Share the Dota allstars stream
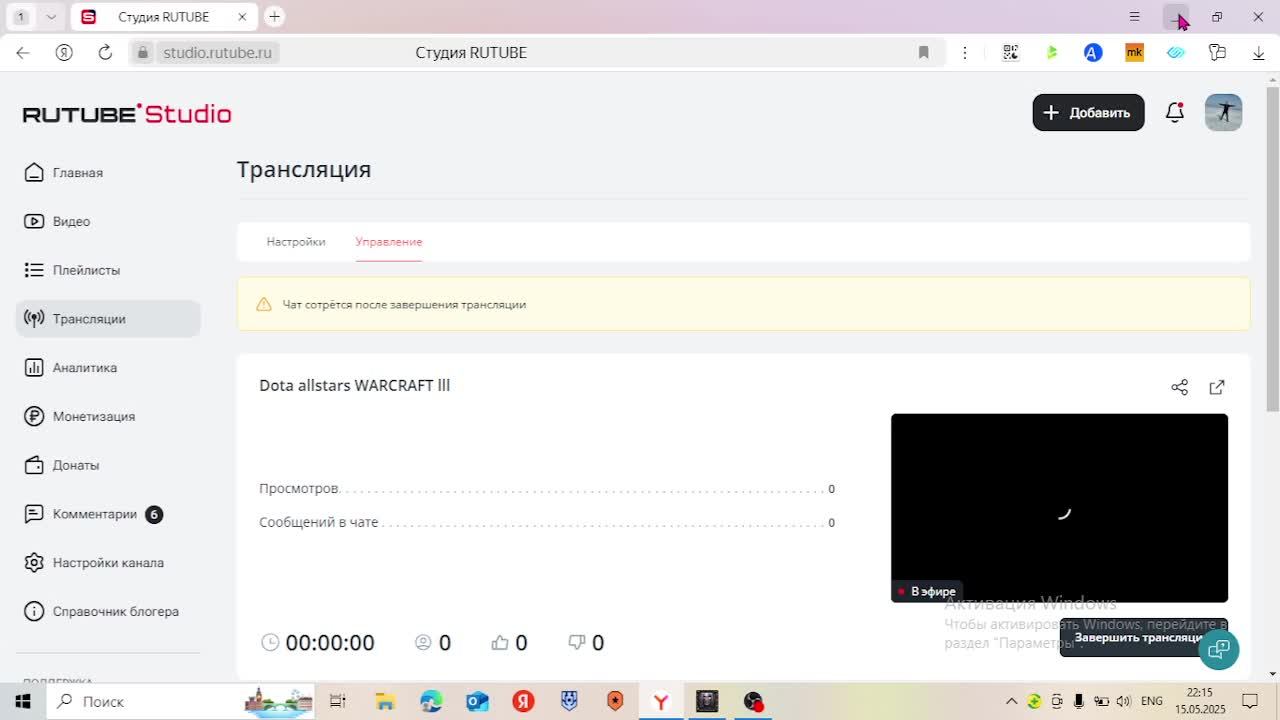This screenshot has width=1280, height=720. pyautogui.click(x=1180, y=387)
